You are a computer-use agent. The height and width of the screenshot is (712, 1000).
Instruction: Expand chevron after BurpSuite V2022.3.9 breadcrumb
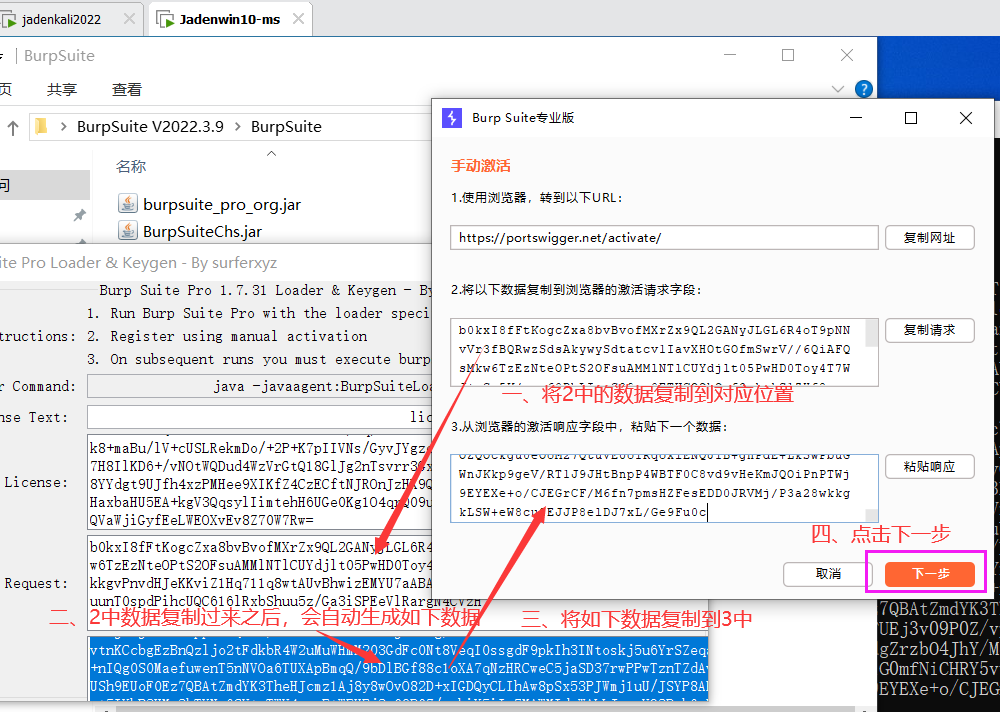coord(237,126)
